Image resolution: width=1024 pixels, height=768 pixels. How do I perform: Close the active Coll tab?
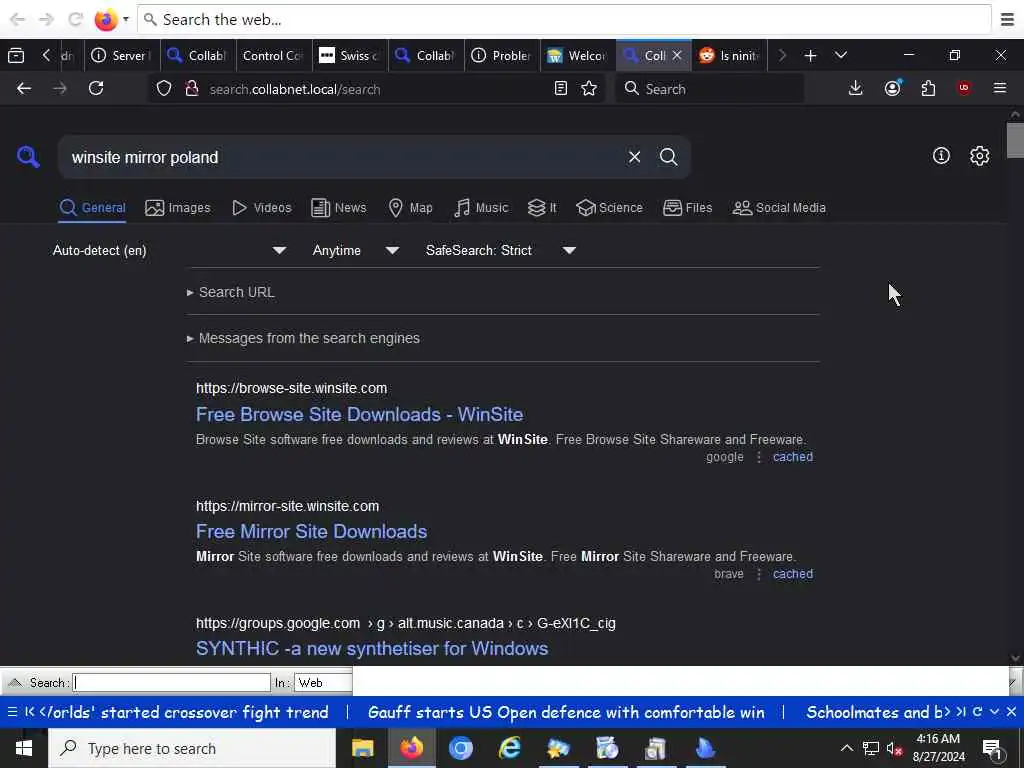point(677,56)
